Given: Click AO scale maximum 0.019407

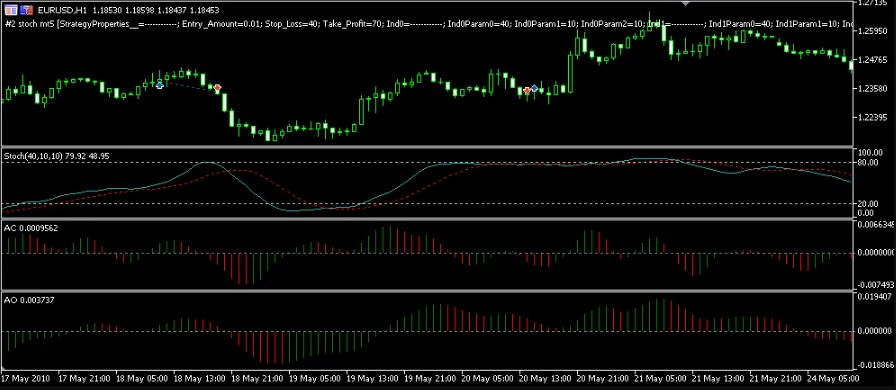Looking at the screenshot, I should tap(875, 296).
